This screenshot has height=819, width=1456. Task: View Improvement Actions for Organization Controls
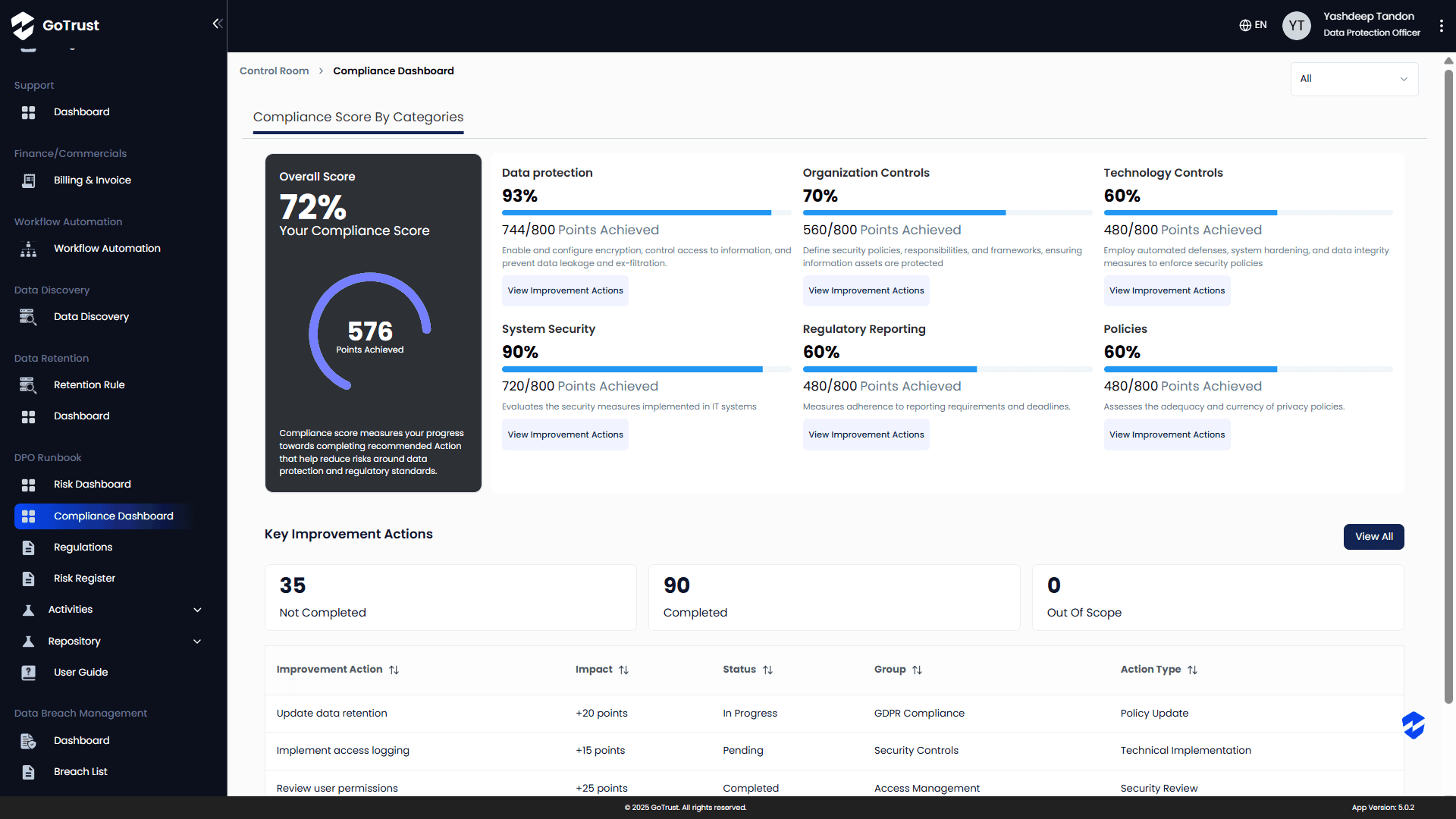(866, 291)
